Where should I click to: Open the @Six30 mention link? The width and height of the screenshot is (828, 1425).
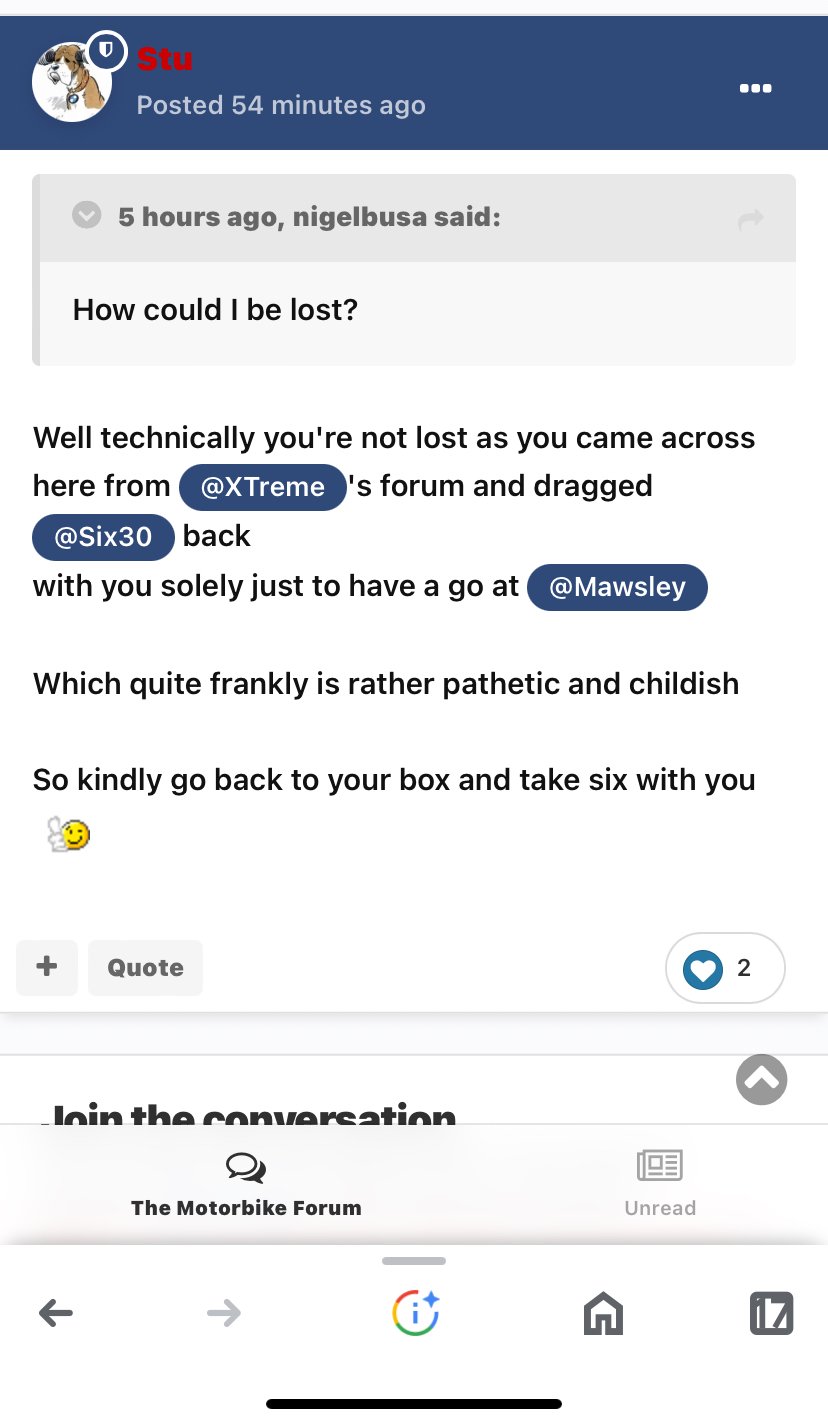[x=103, y=536]
